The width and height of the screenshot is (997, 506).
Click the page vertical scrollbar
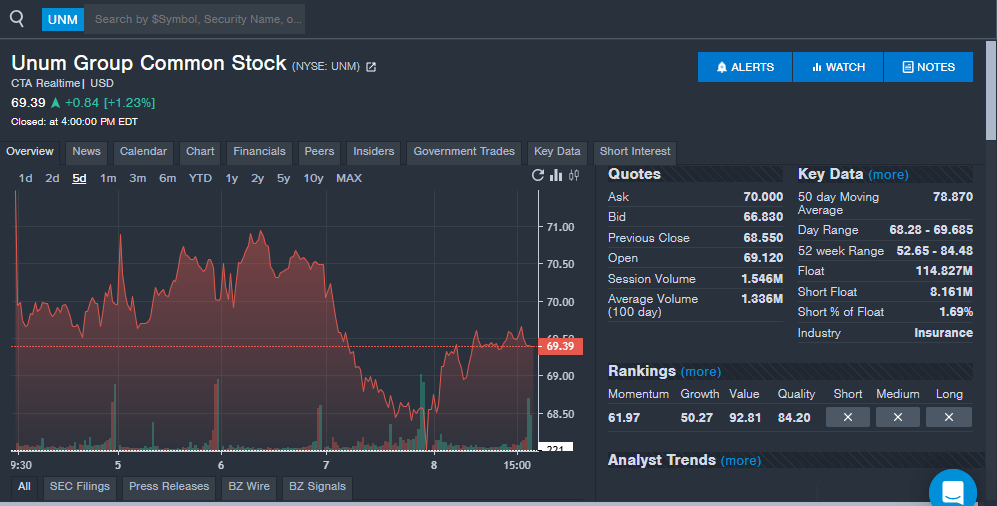(991, 90)
